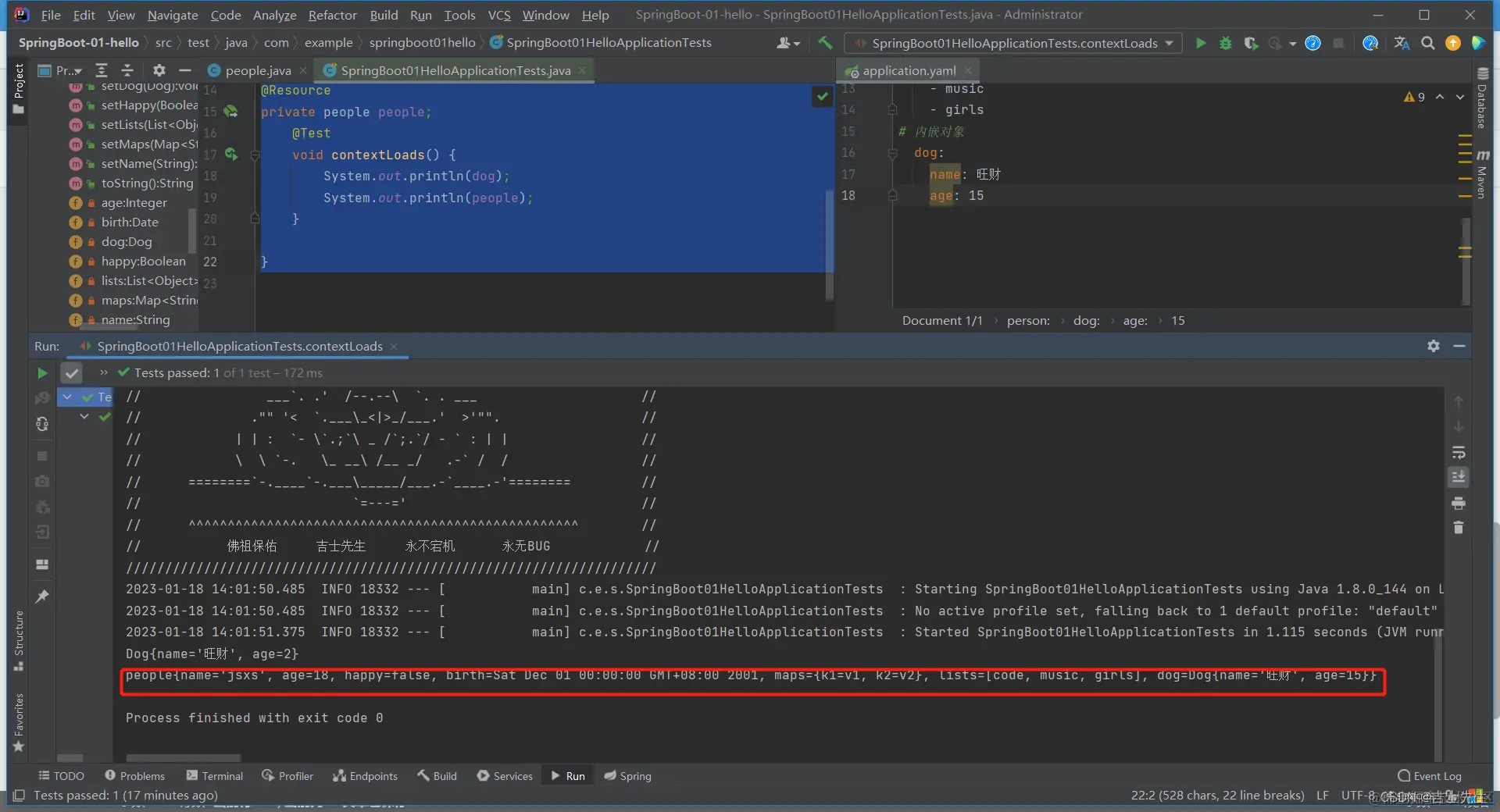
Task: Minimize the Run tool window
Action: (1459, 346)
